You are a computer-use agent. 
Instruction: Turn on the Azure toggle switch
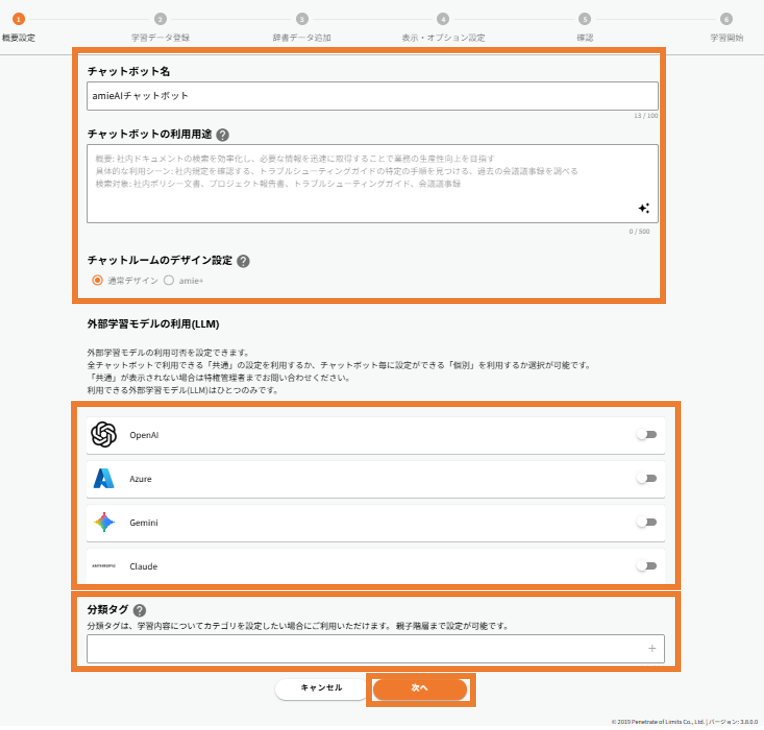pos(646,479)
